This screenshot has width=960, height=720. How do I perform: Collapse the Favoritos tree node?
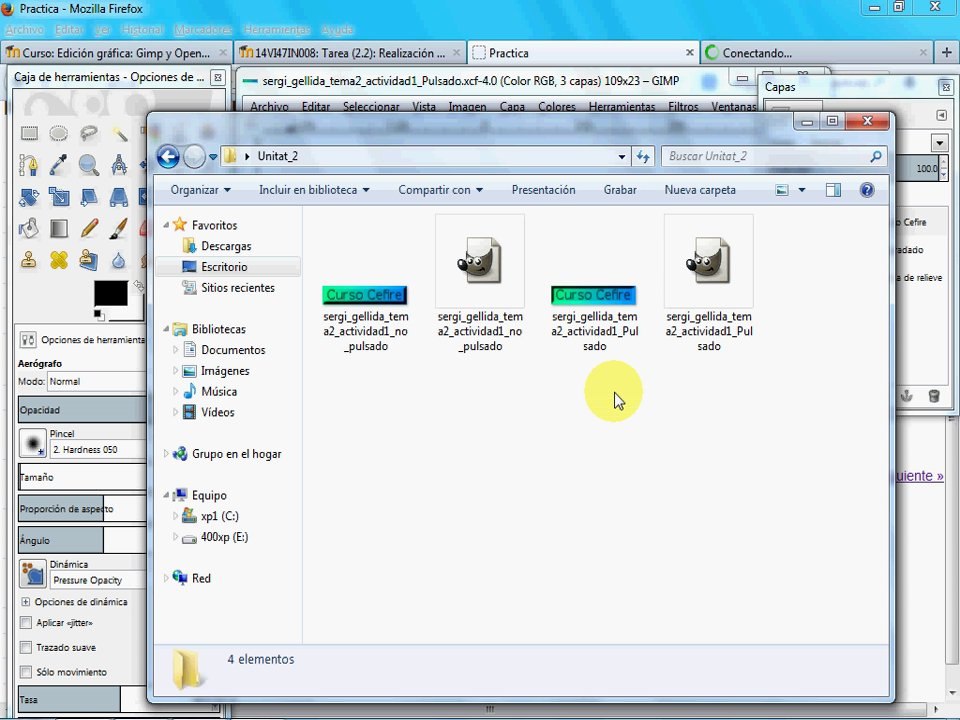click(166, 225)
